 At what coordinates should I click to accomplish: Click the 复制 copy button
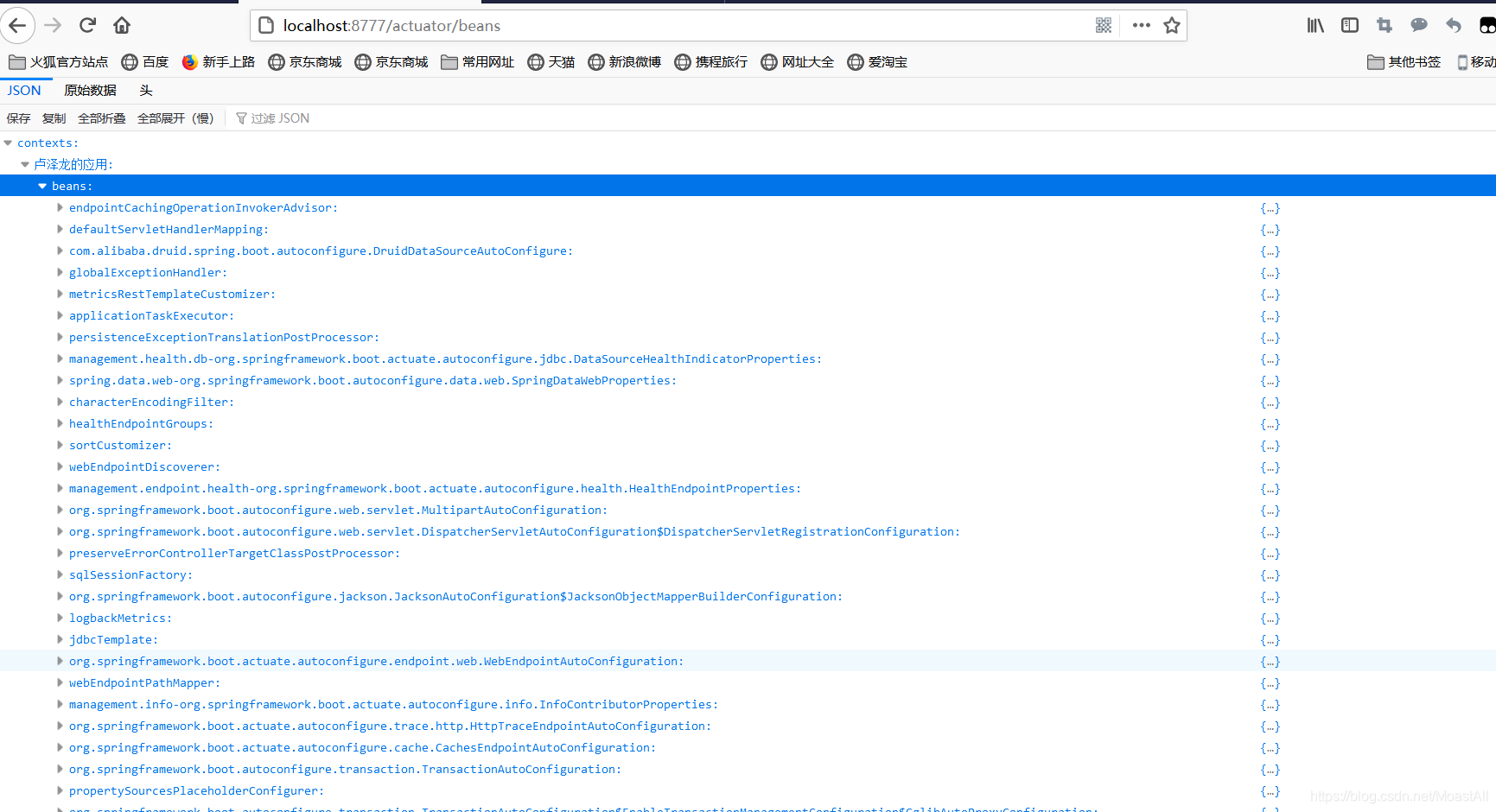54,118
